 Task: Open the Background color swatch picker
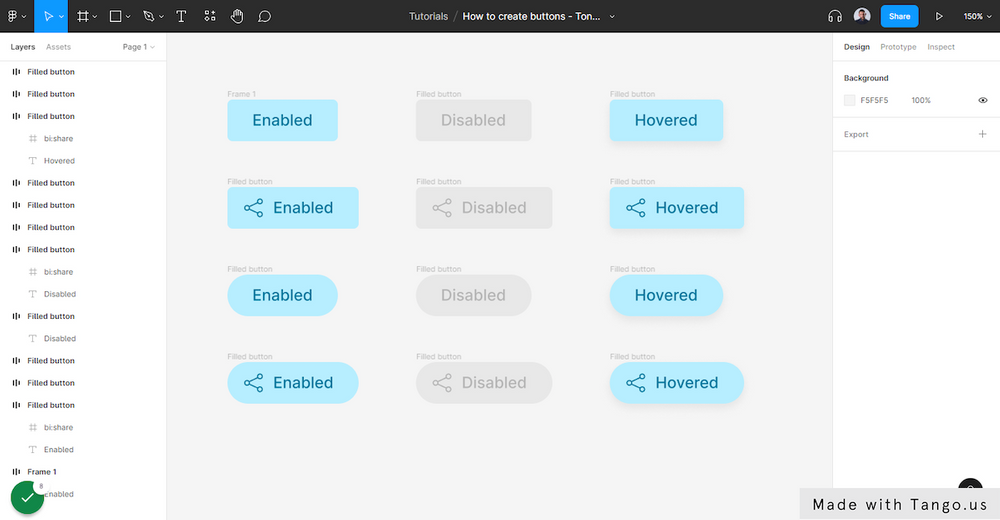click(849, 100)
